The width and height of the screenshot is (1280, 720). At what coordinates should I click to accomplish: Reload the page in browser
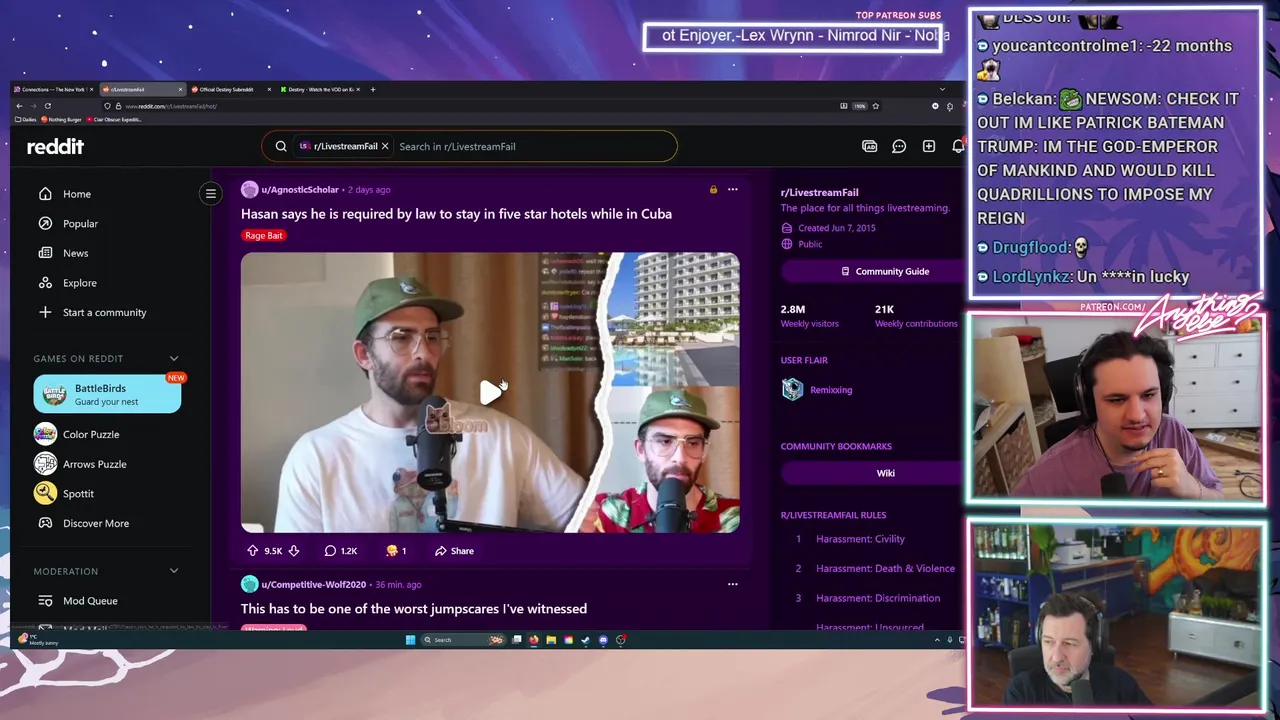[48, 106]
